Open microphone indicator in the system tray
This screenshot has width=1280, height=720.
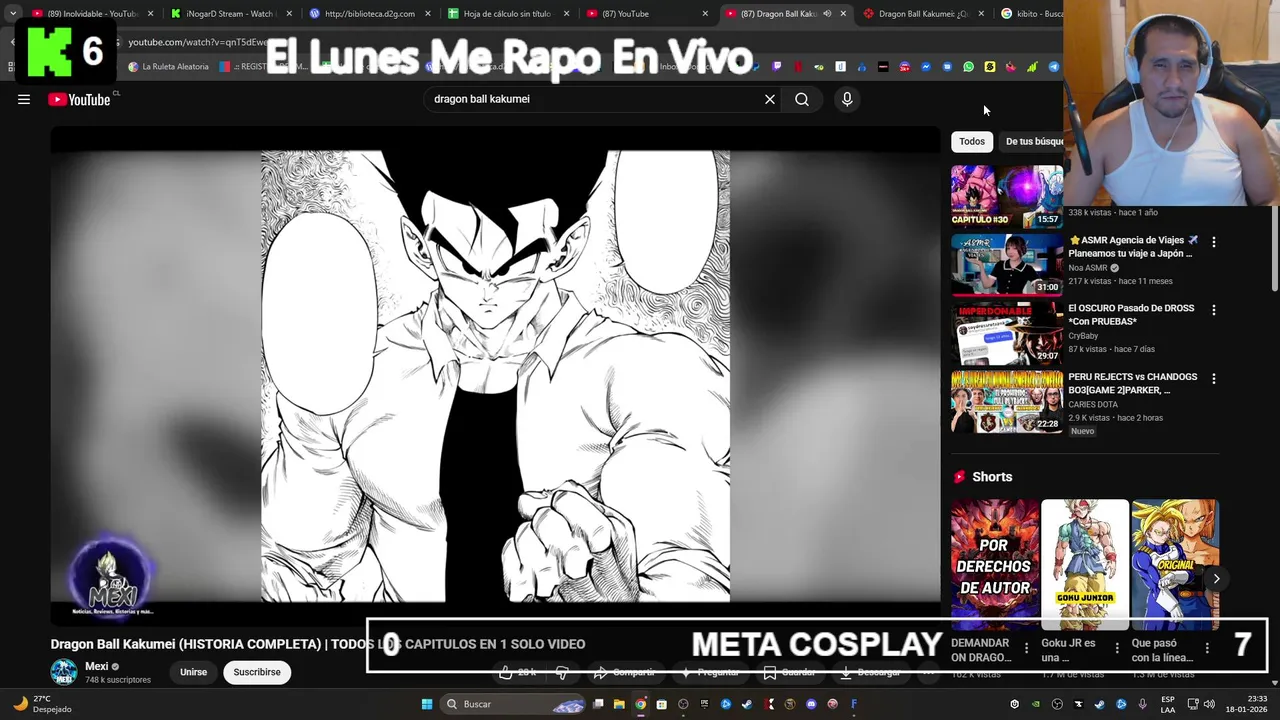[1142, 704]
